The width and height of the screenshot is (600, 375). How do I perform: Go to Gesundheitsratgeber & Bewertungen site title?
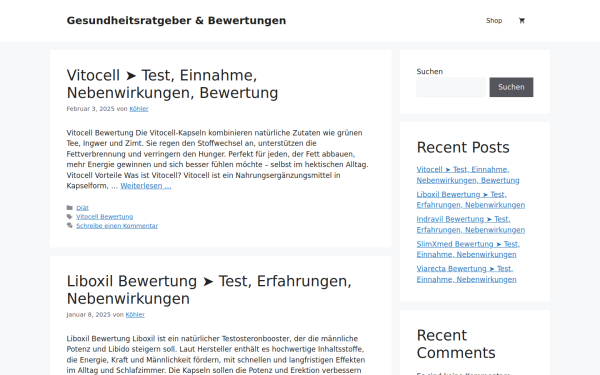176,20
